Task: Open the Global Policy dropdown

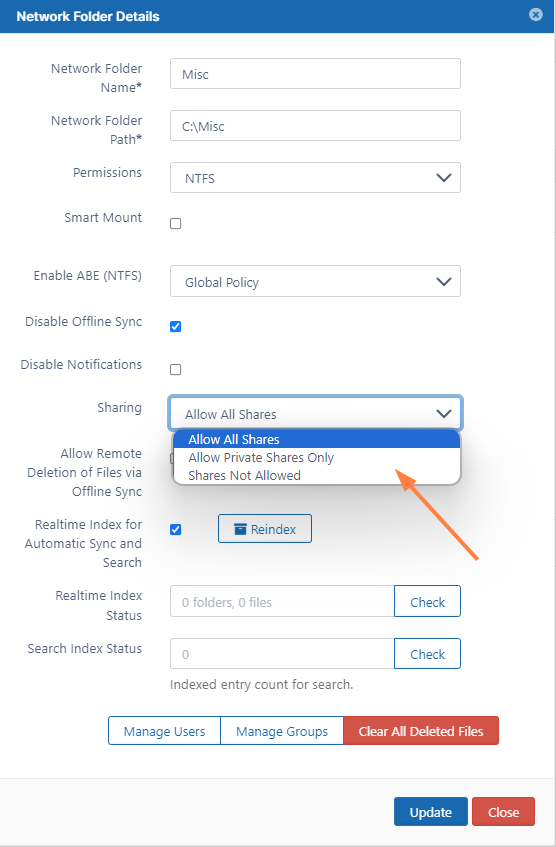Action: click(x=315, y=281)
